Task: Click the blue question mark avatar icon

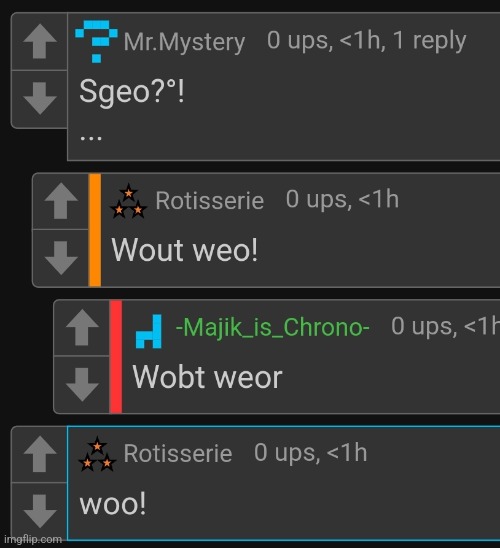Action: click(96, 42)
